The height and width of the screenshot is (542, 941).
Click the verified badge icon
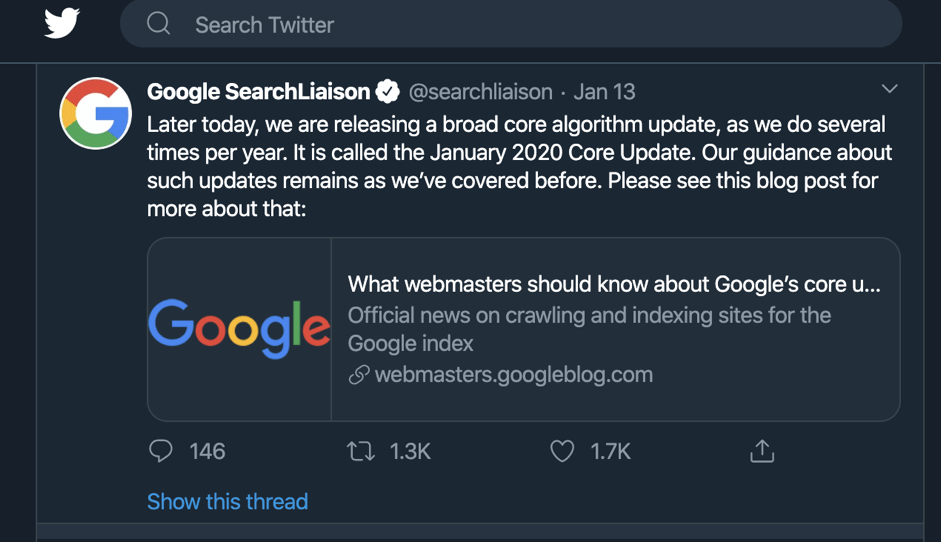click(388, 91)
